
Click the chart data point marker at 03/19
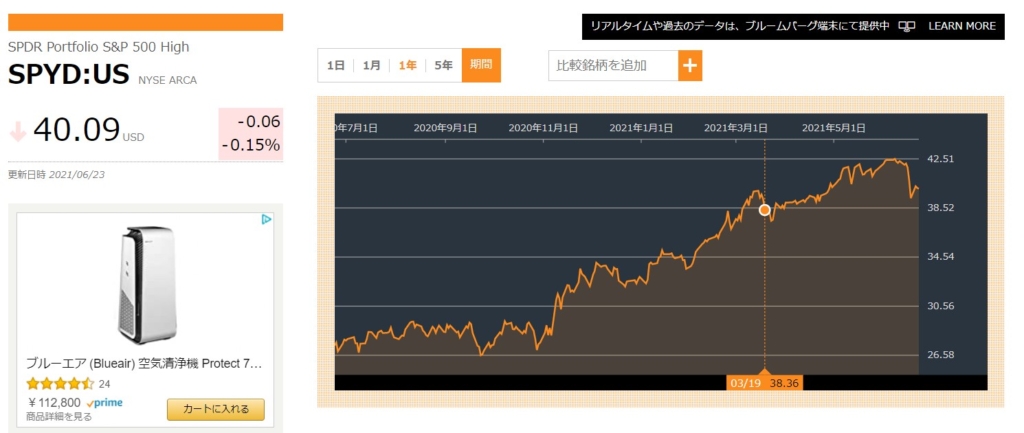tap(765, 210)
